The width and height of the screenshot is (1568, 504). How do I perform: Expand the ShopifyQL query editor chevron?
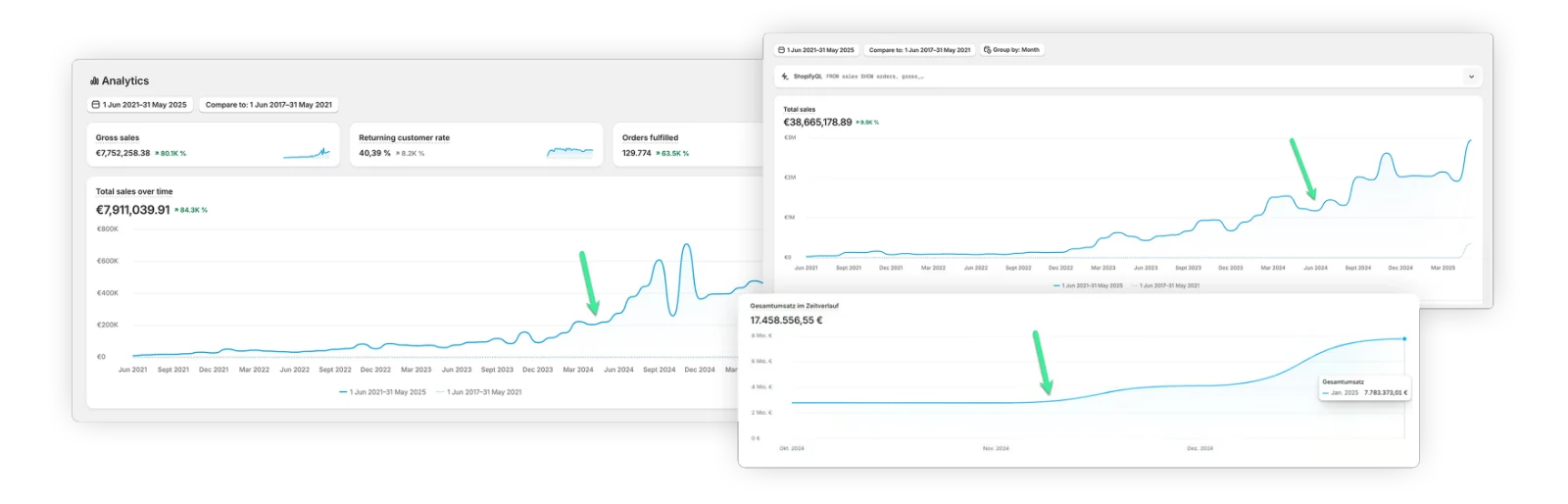1470,76
